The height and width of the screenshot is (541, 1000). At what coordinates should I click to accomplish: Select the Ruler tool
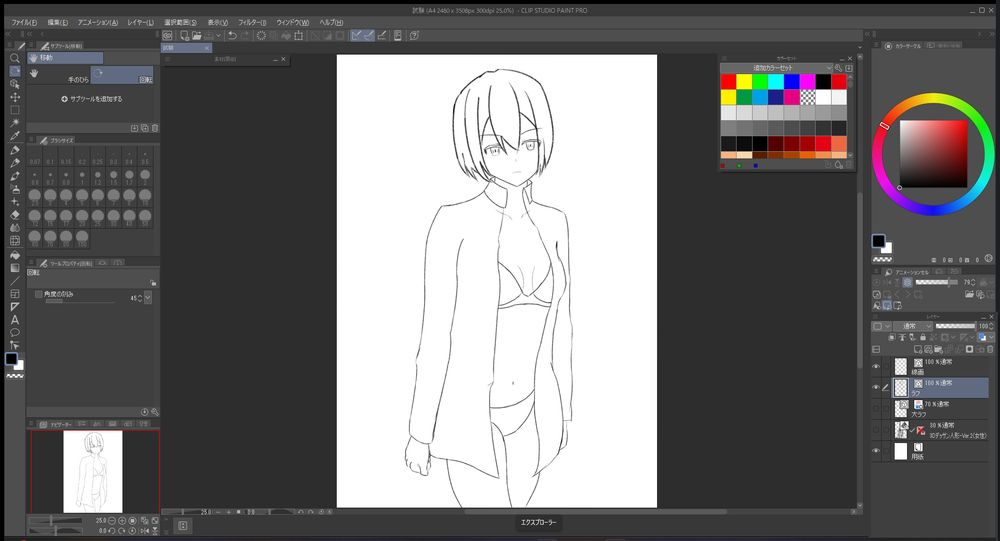[x=15, y=307]
